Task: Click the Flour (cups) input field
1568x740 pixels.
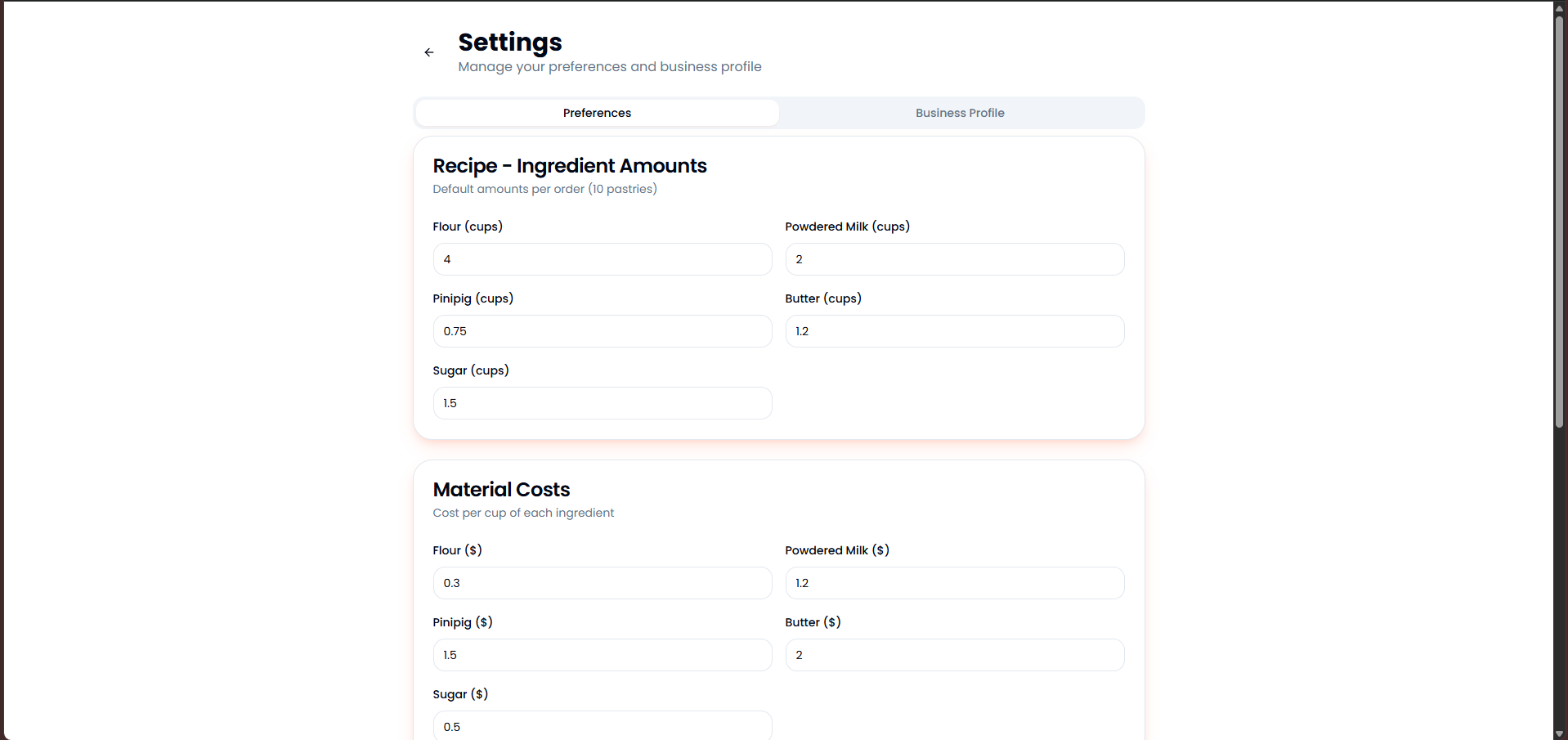Action: tap(603, 259)
